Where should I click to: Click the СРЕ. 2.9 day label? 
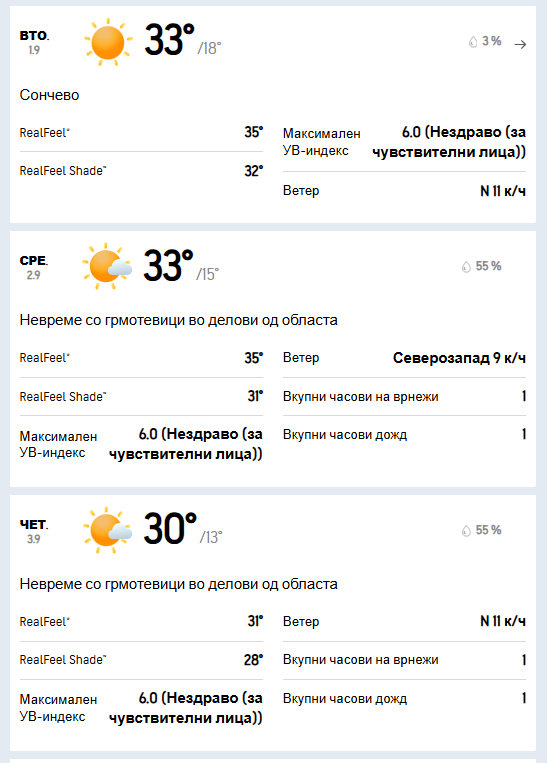coord(34,267)
